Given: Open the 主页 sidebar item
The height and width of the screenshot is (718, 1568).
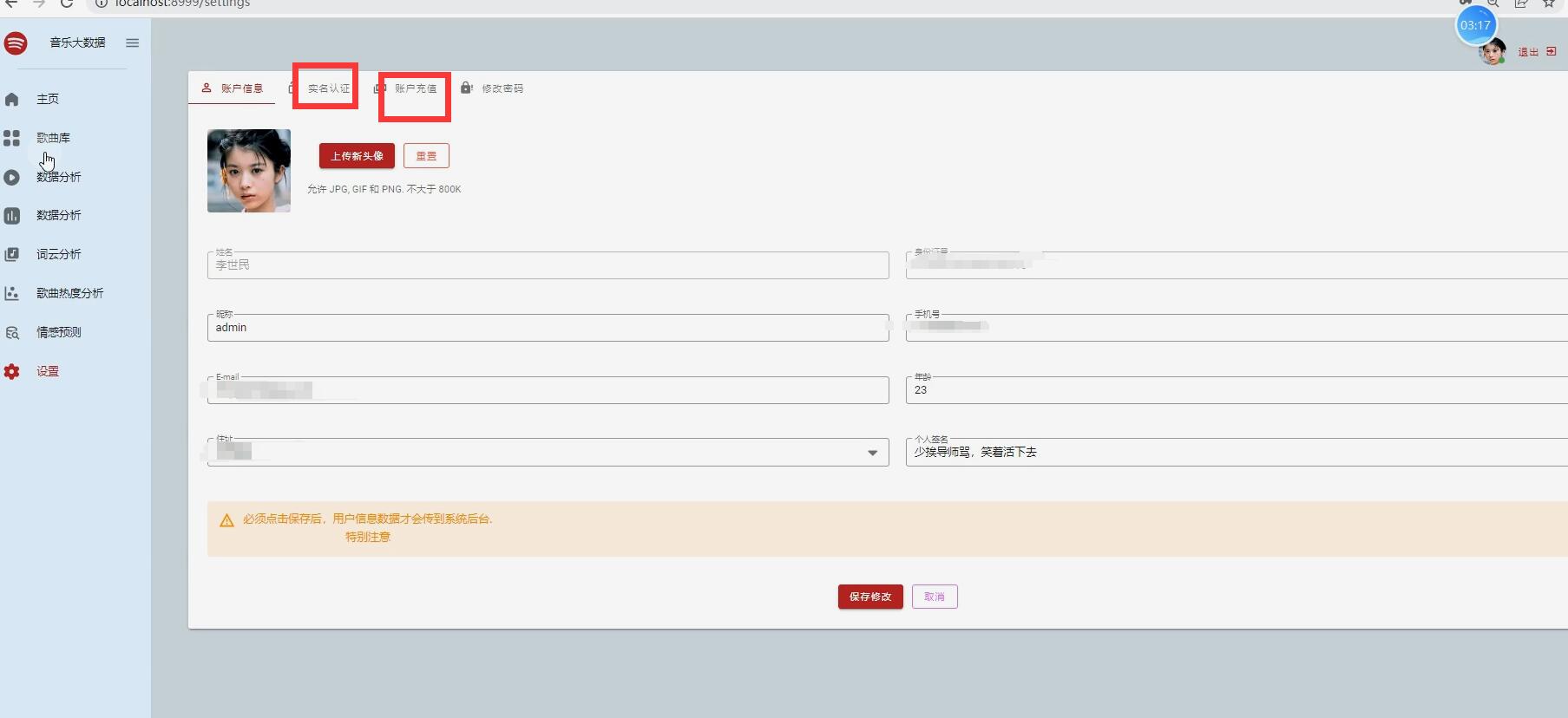Looking at the screenshot, I should coord(48,99).
